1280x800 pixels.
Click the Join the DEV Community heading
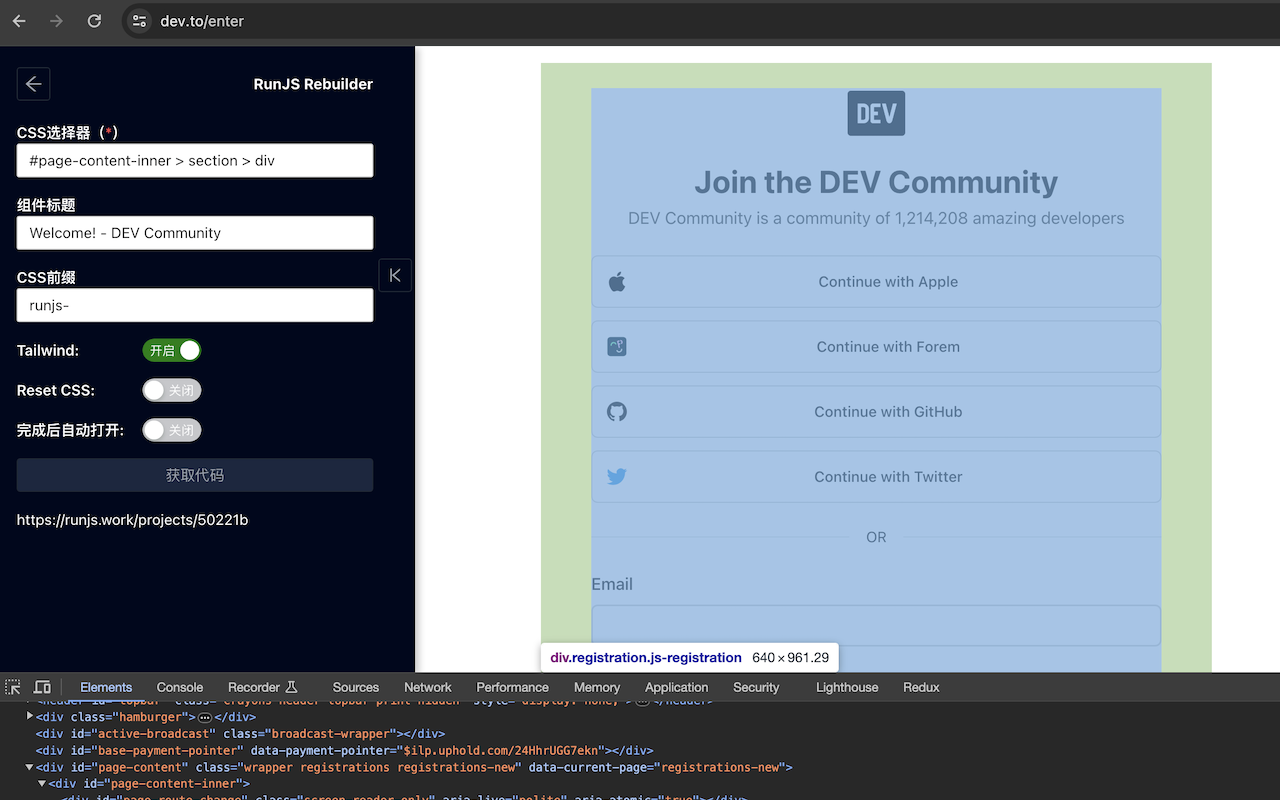pos(876,182)
